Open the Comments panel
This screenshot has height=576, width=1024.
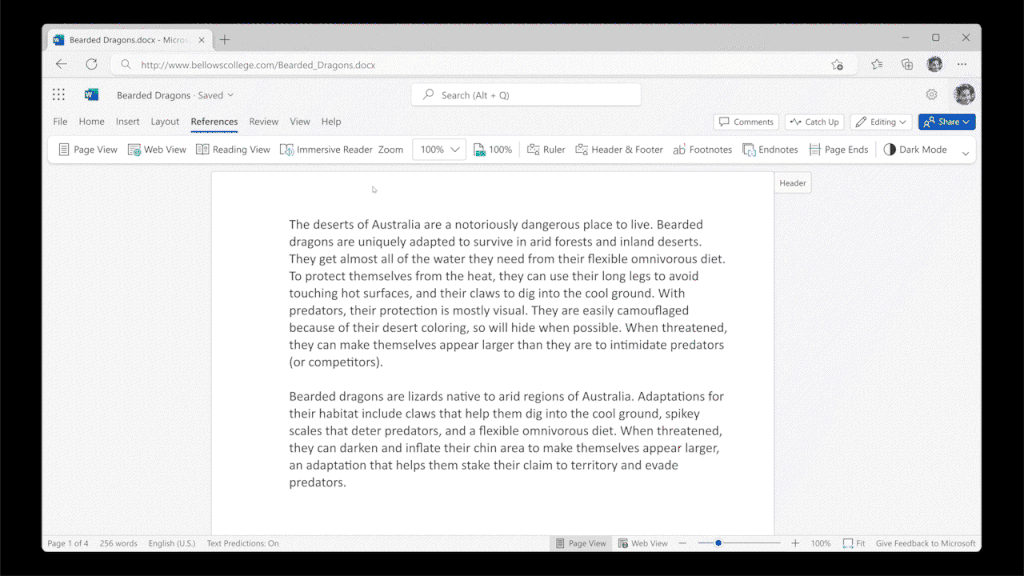746,121
